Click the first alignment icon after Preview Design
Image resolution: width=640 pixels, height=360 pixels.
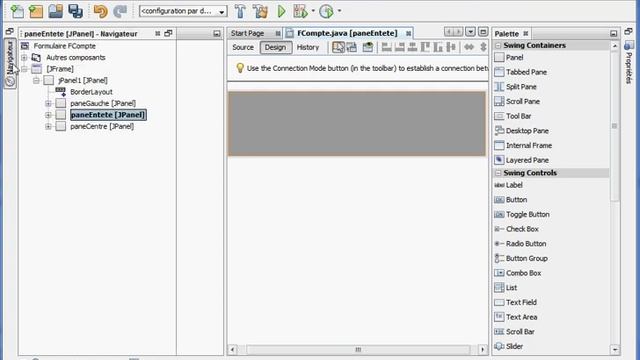click(387, 47)
